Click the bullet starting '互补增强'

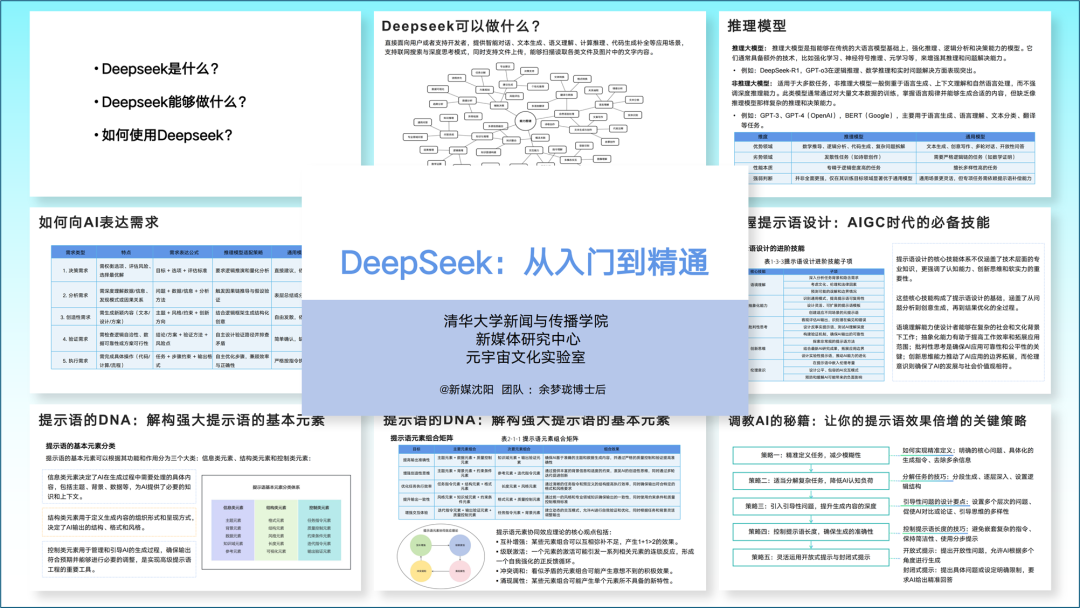click(x=586, y=542)
